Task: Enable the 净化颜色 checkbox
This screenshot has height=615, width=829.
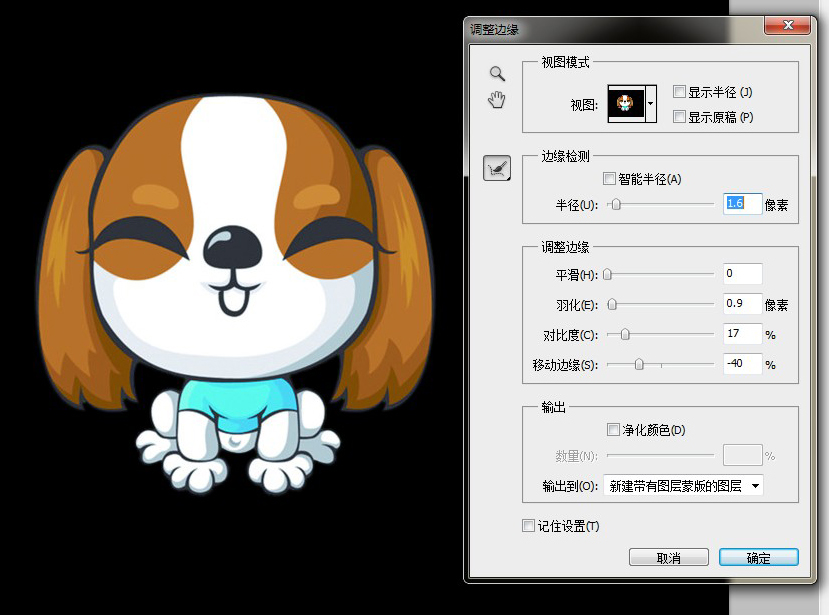Action: (x=614, y=430)
